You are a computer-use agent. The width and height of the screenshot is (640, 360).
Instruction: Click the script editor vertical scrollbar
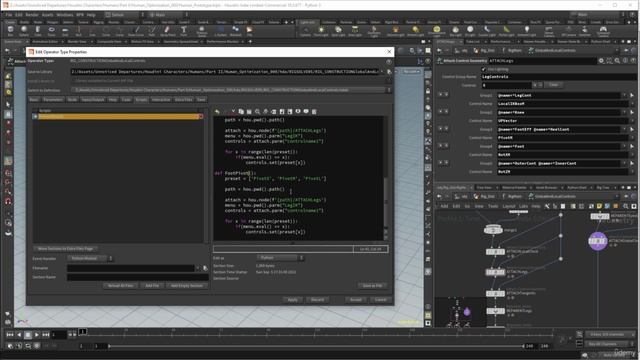[x=386, y=178]
